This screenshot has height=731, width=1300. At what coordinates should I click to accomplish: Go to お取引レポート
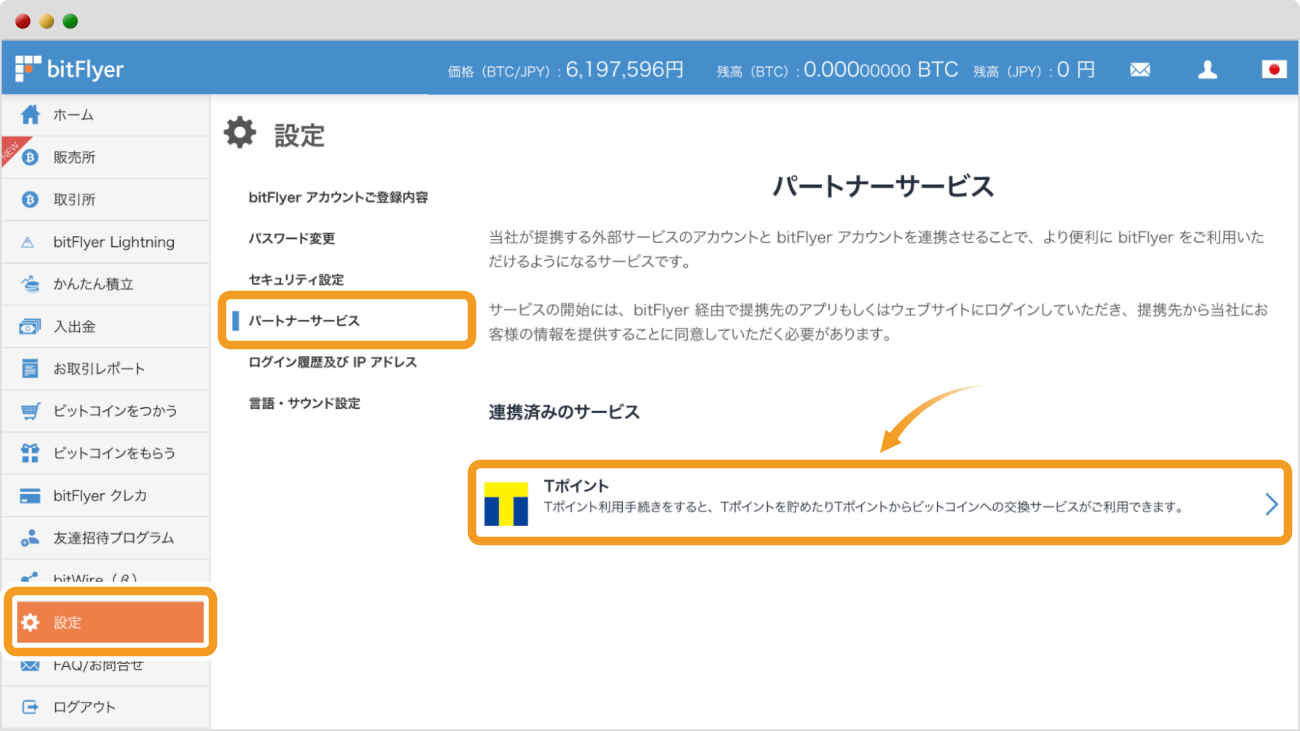(105, 369)
